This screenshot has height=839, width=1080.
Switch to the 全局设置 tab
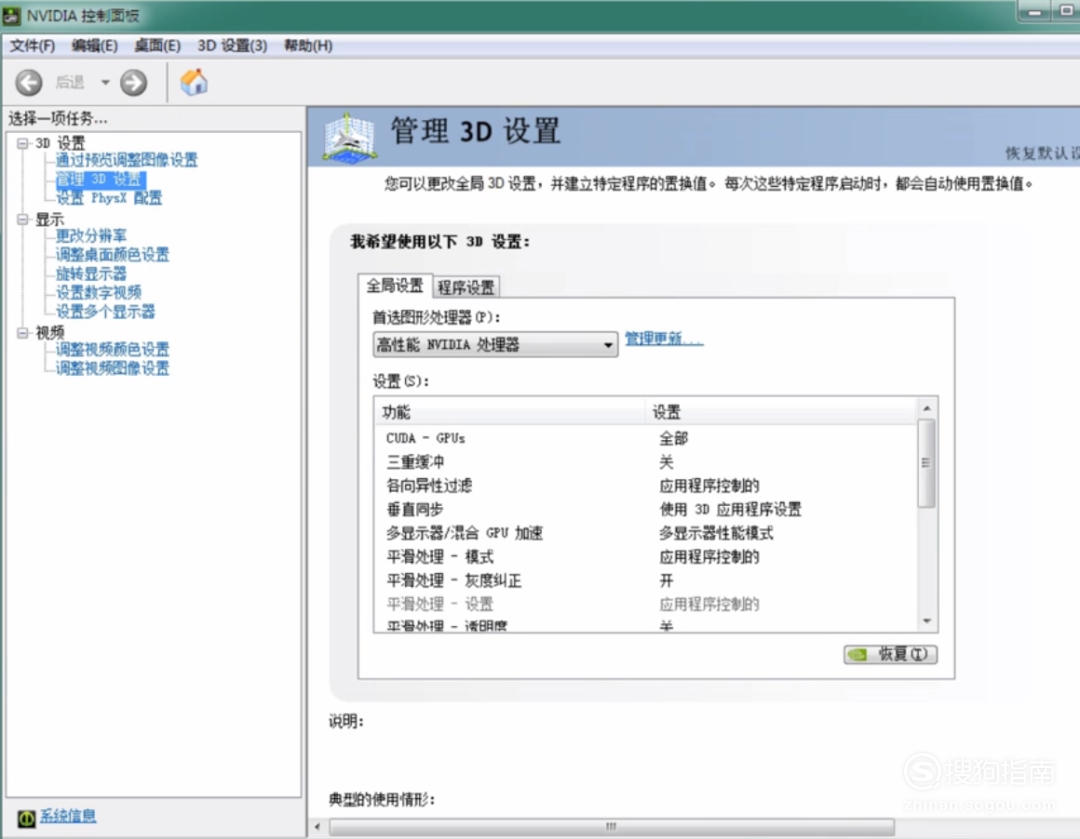click(395, 286)
